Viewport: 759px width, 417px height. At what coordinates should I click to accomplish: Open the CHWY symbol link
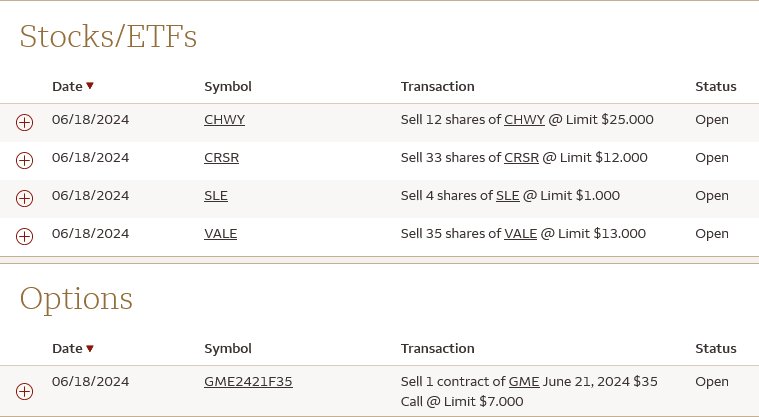point(225,120)
